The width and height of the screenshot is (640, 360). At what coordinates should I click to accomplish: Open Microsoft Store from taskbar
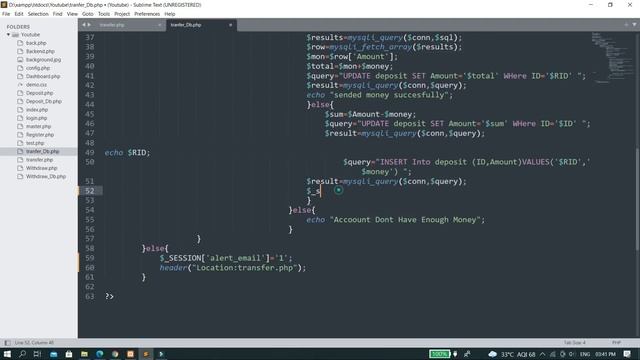69,354
